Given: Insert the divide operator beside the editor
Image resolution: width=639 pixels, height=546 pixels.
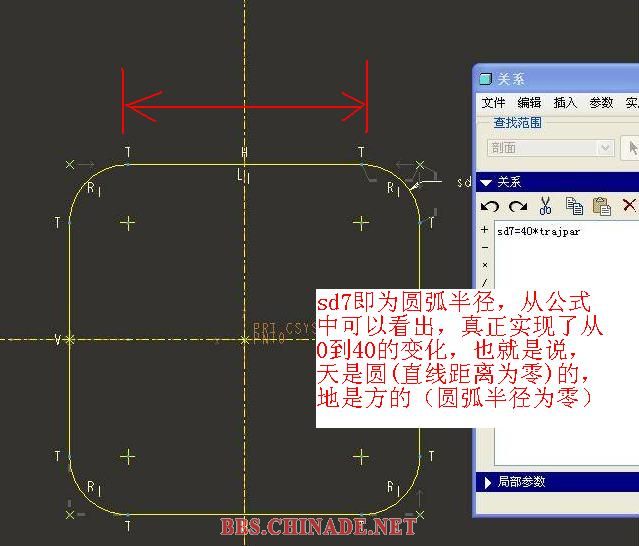Looking at the screenshot, I should tap(485, 282).
